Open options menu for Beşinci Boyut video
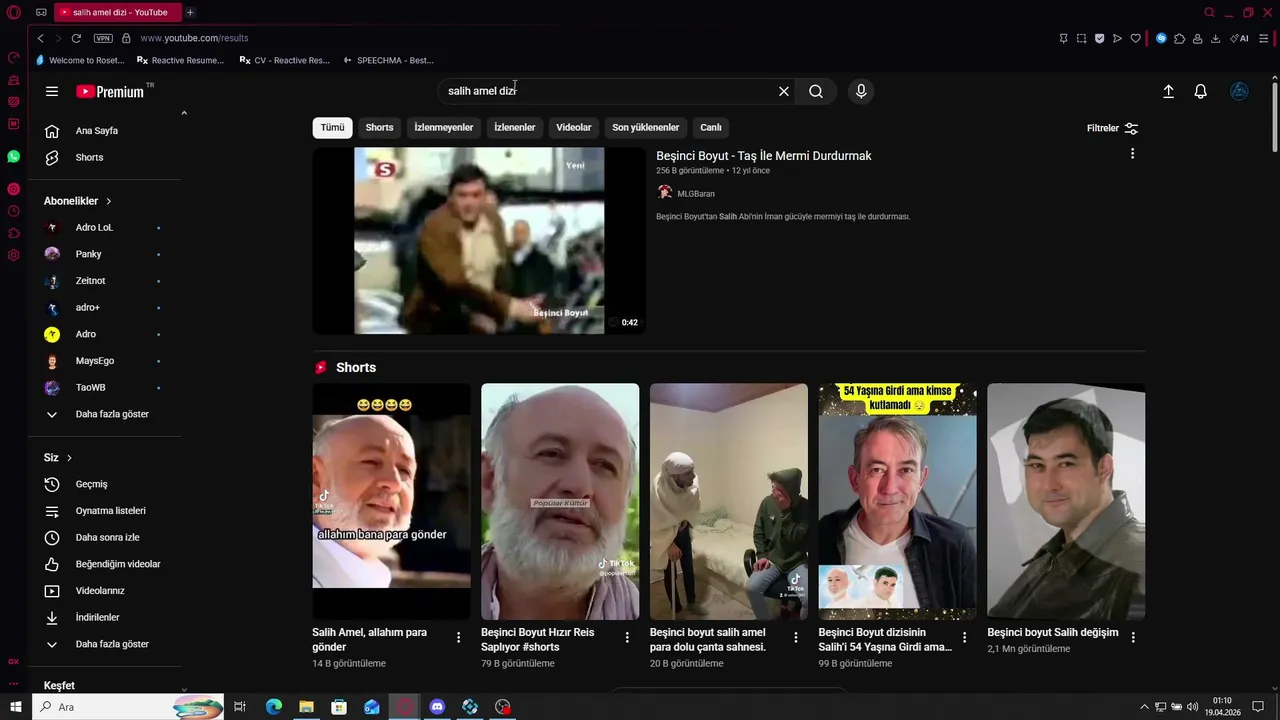Viewport: 1280px width, 720px height. coord(1132,154)
